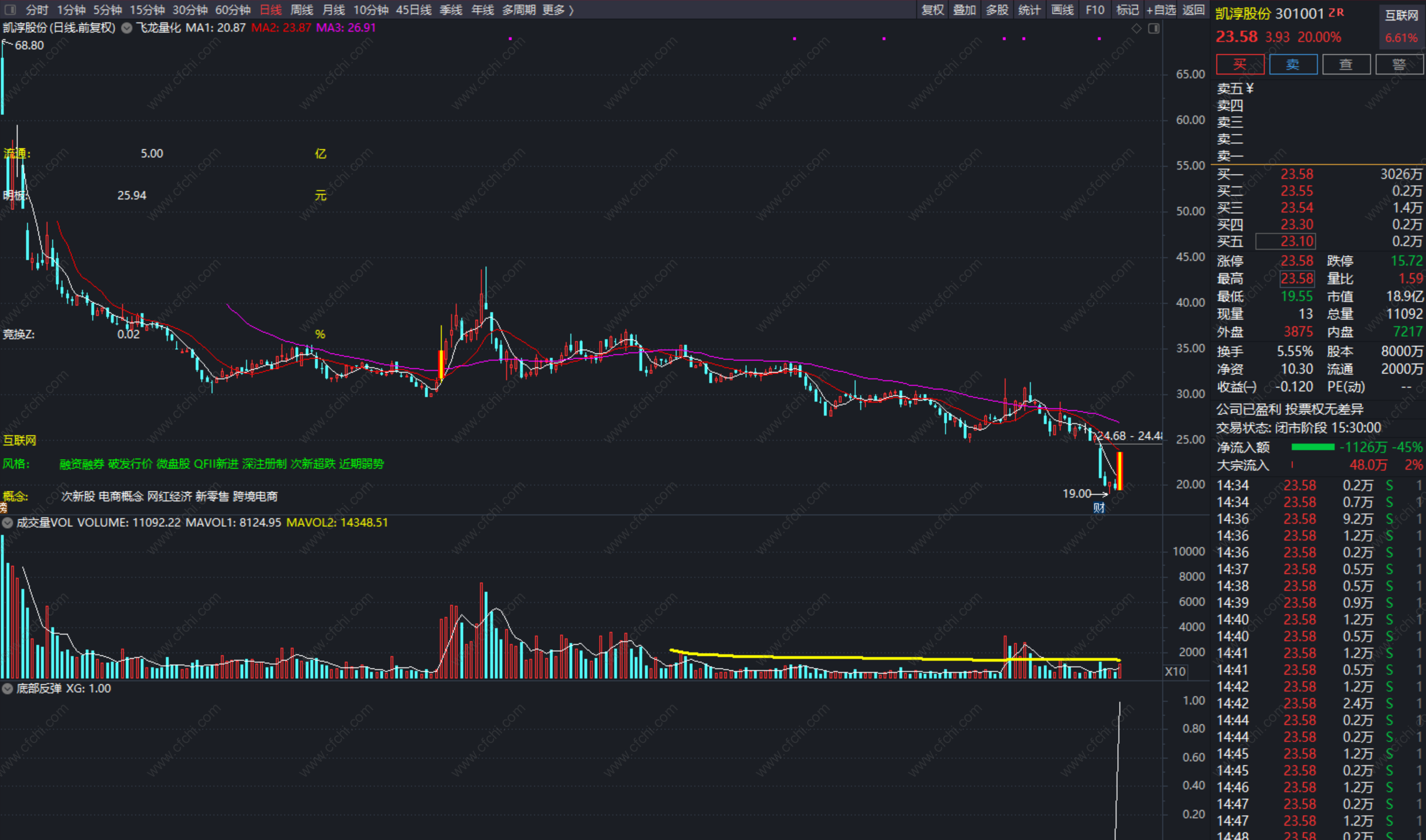
Task: Expand the 成交量VOL indicator dropdown
Action: 7,523
